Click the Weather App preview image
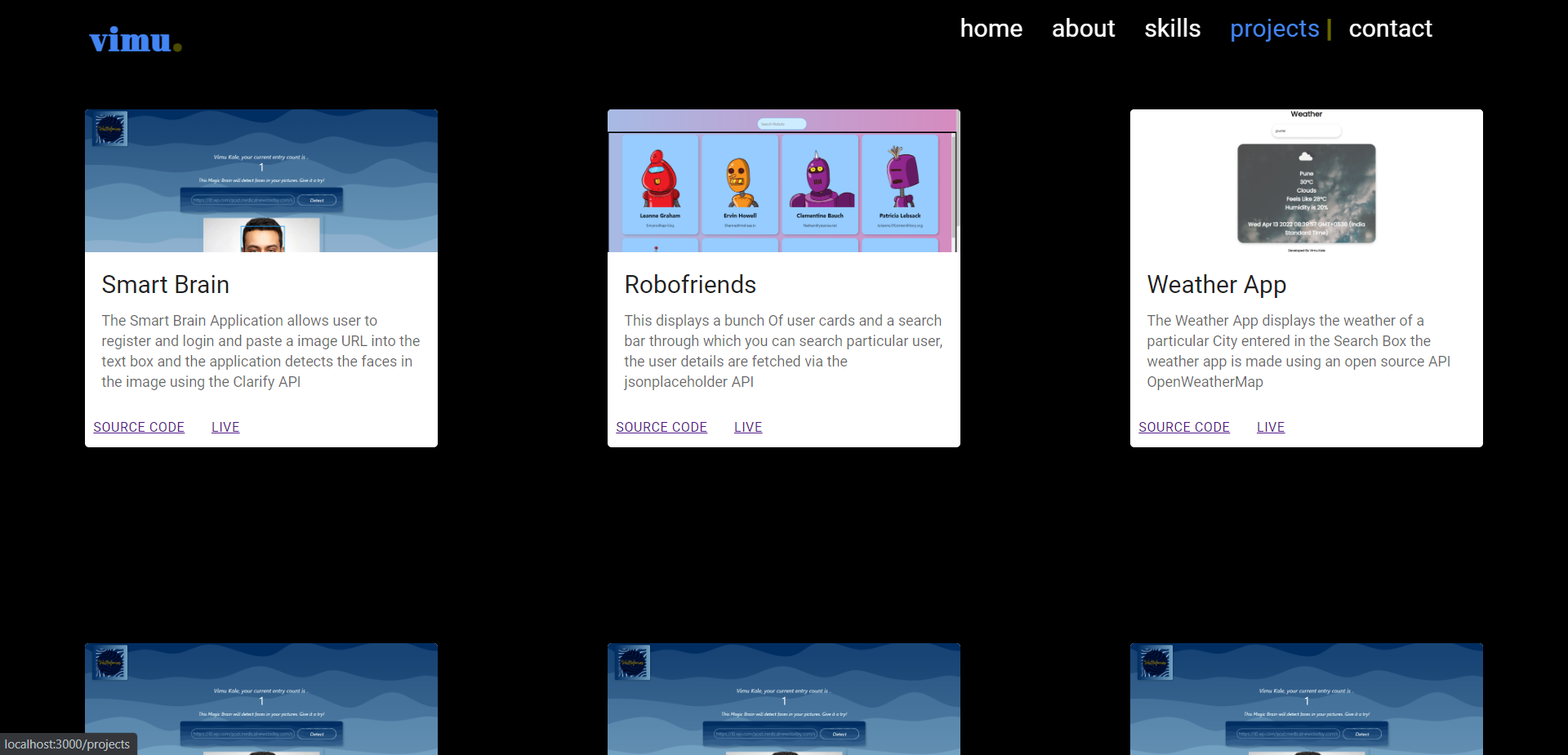 (1306, 180)
